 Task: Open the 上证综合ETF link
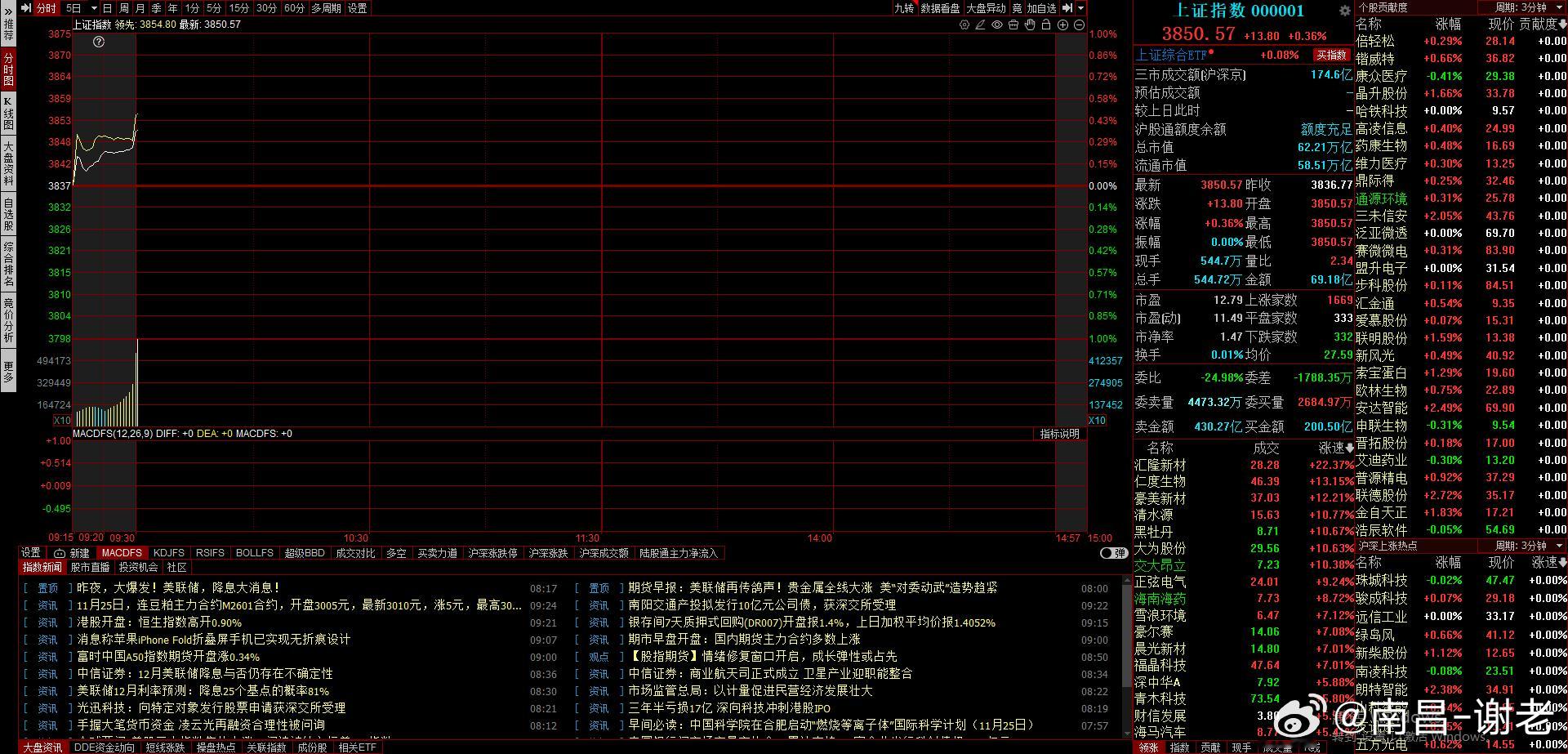tap(1171, 55)
